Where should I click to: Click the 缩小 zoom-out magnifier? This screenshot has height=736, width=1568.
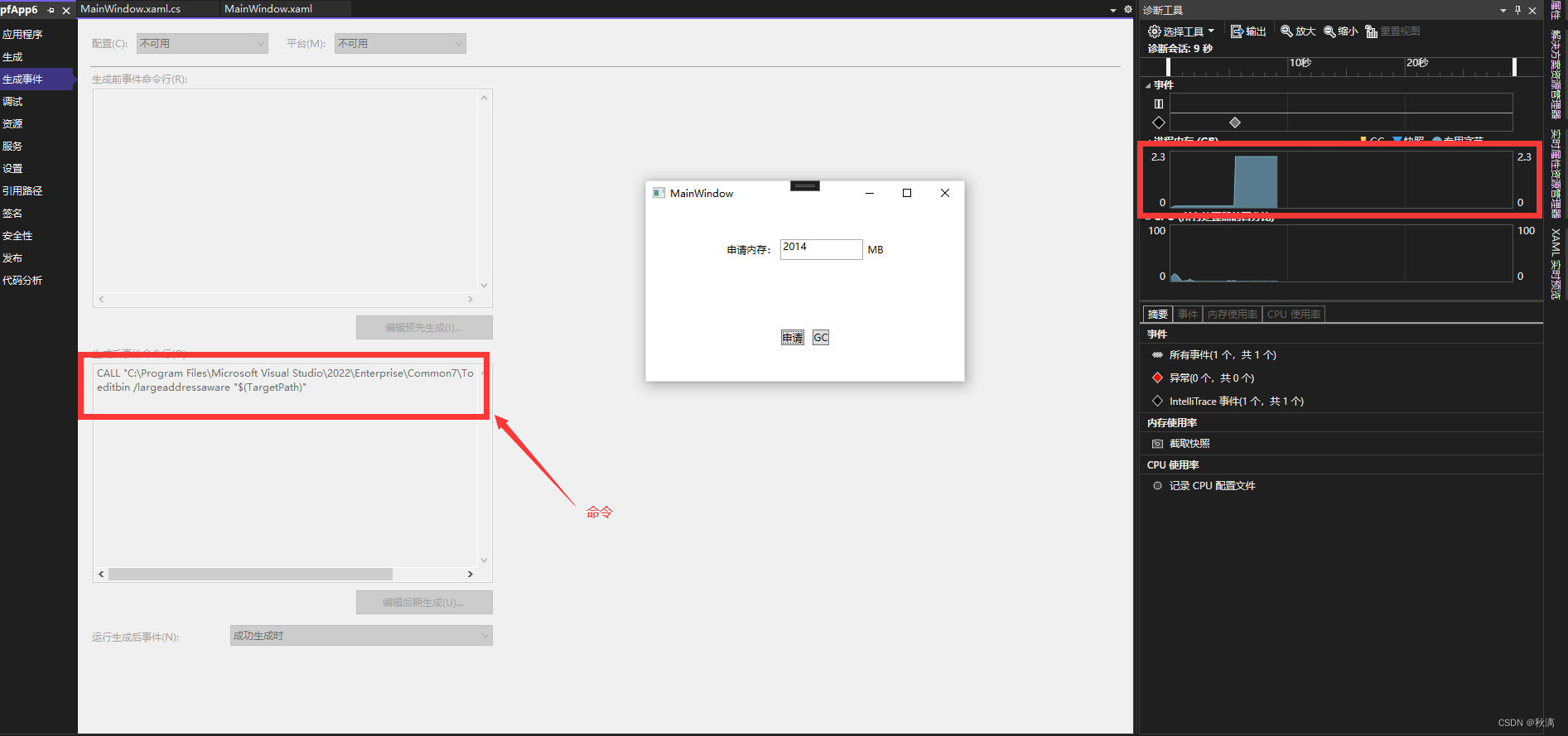pyautogui.click(x=1340, y=31)
